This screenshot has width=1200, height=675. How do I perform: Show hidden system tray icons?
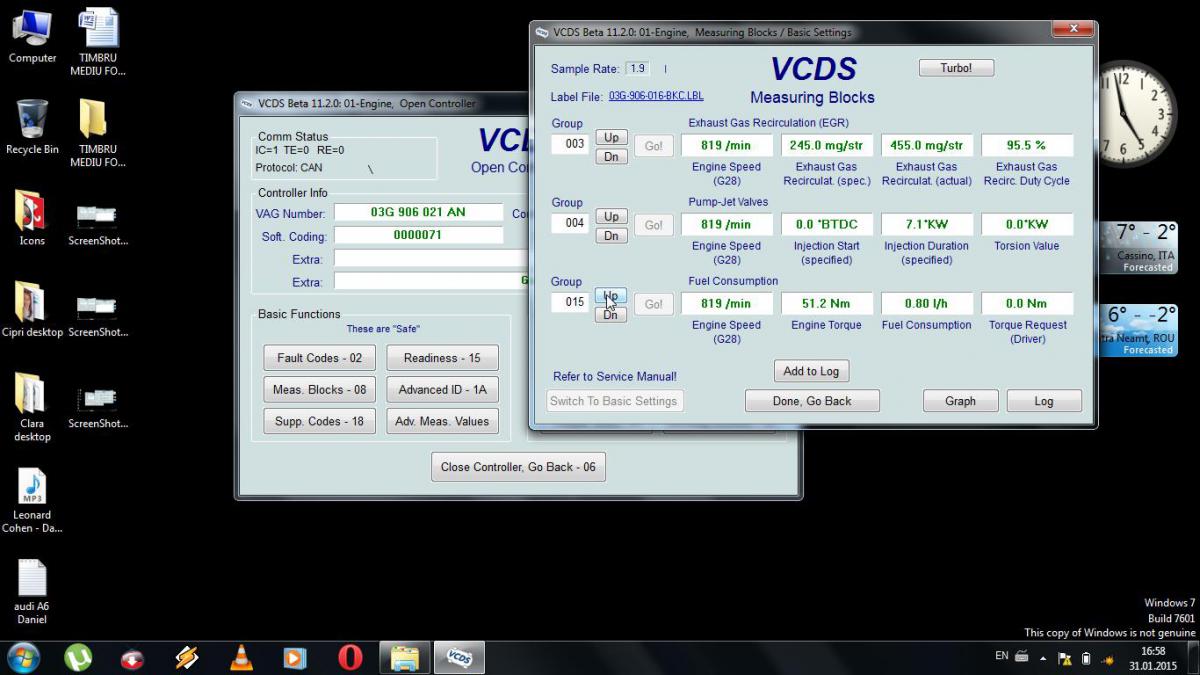[x=1043, y=659]
